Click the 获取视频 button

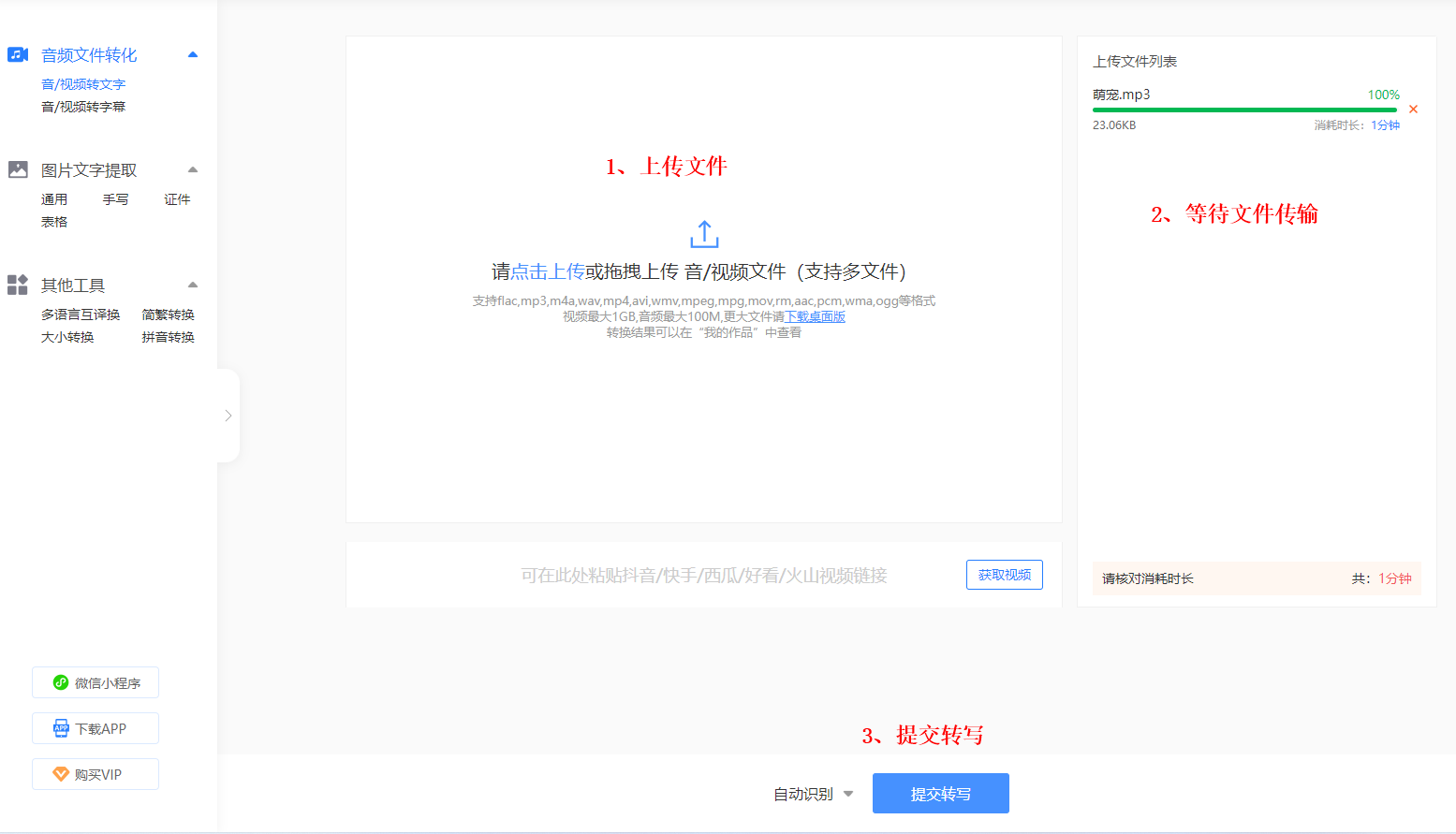point(1005,575)
